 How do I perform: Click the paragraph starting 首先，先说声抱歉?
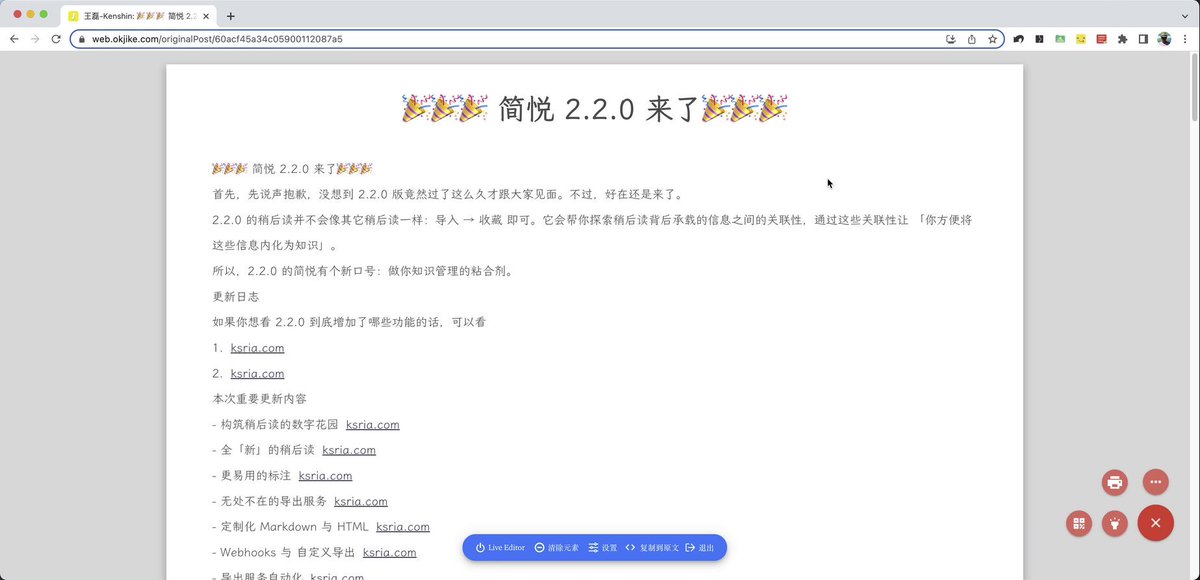448,194
